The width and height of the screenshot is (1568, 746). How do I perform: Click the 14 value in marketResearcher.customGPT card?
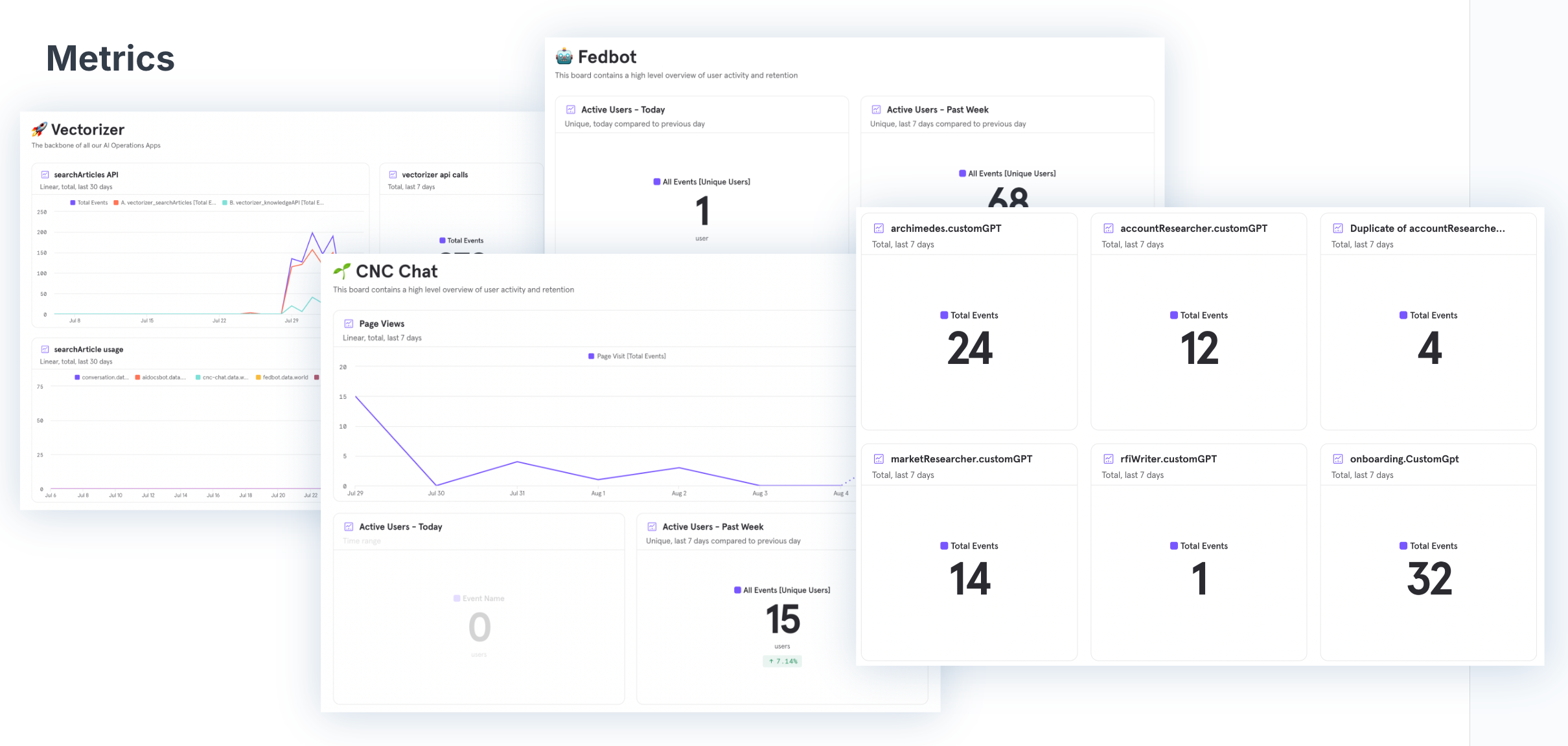[969, 579]
